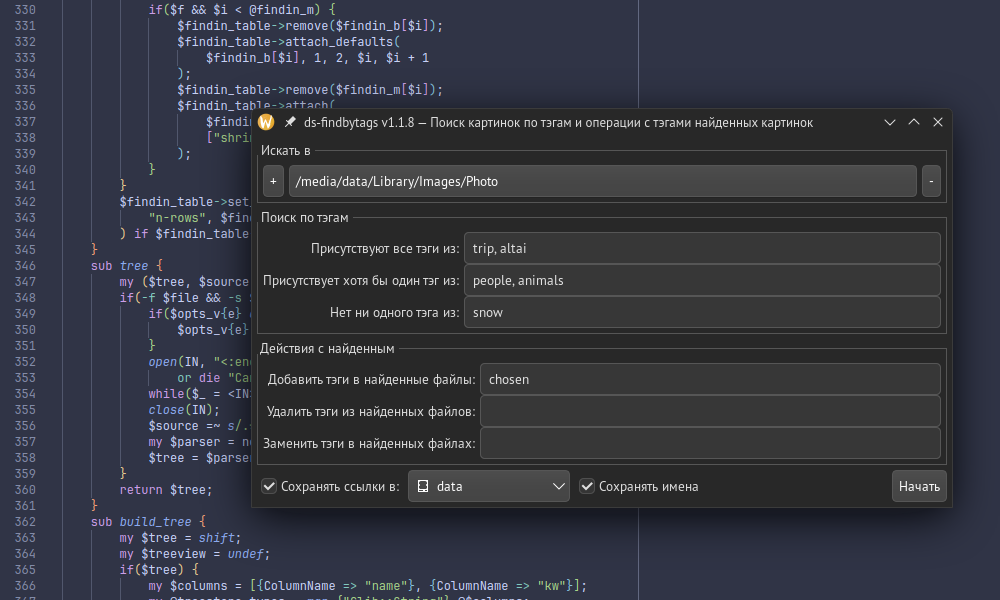The image size is (1000, 600).
Task: Click line number 330 in the gutter
Action: (27, 9)
